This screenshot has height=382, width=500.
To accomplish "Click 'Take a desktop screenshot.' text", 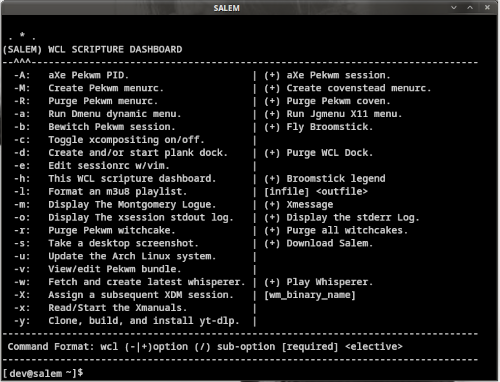I will coord(123,243).
